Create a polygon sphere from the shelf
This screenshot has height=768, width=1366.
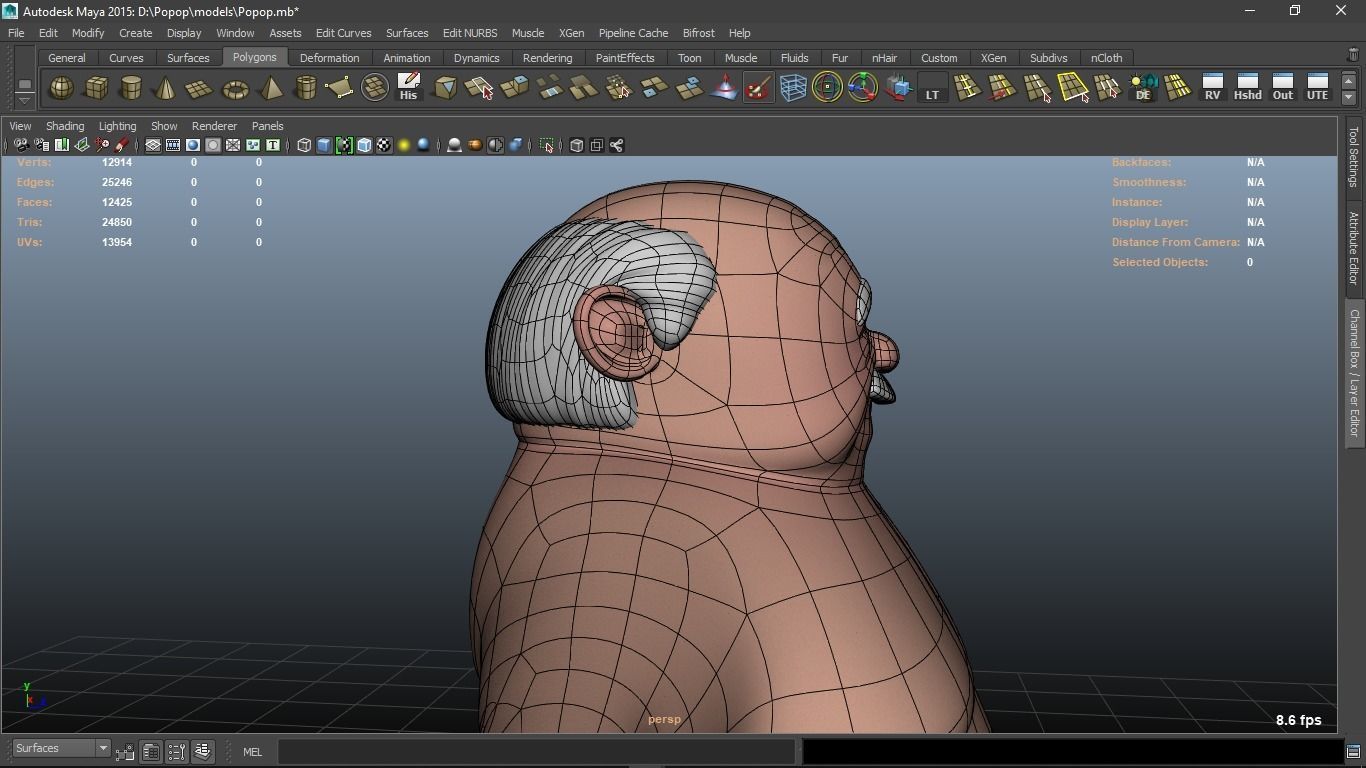[61, 89]
